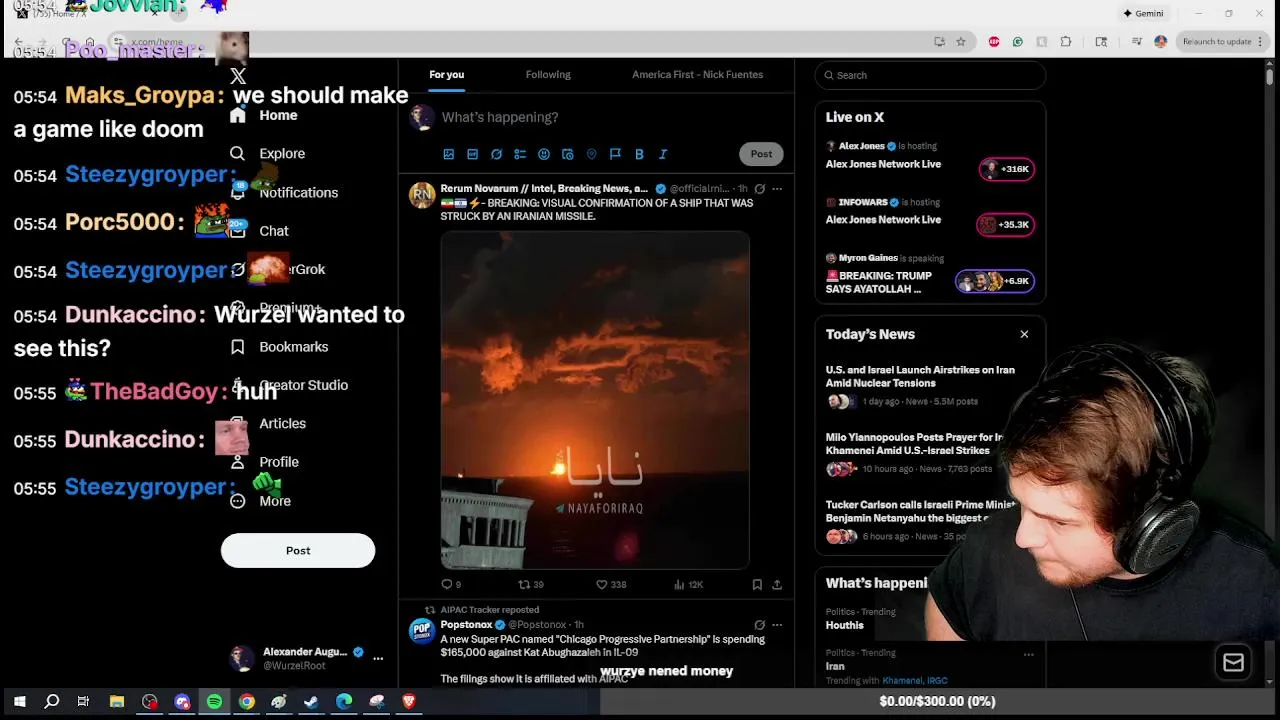Image resolution: width=1280 pixels, height=720 pixels.
Task: Expand the More item in the sidebar
Action: [260, 501]
